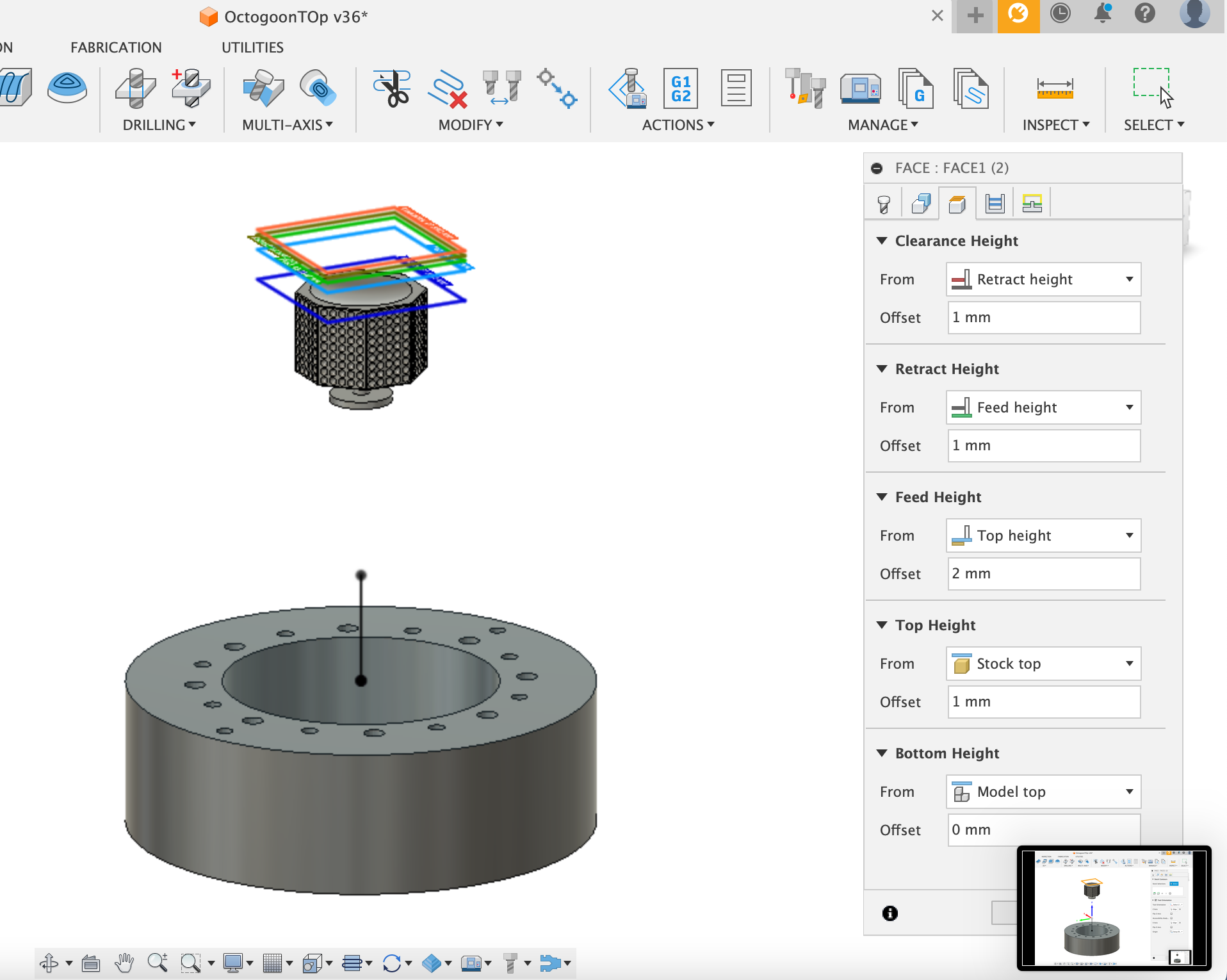Switch to the FABRICATION tab

tap(116, 47)
